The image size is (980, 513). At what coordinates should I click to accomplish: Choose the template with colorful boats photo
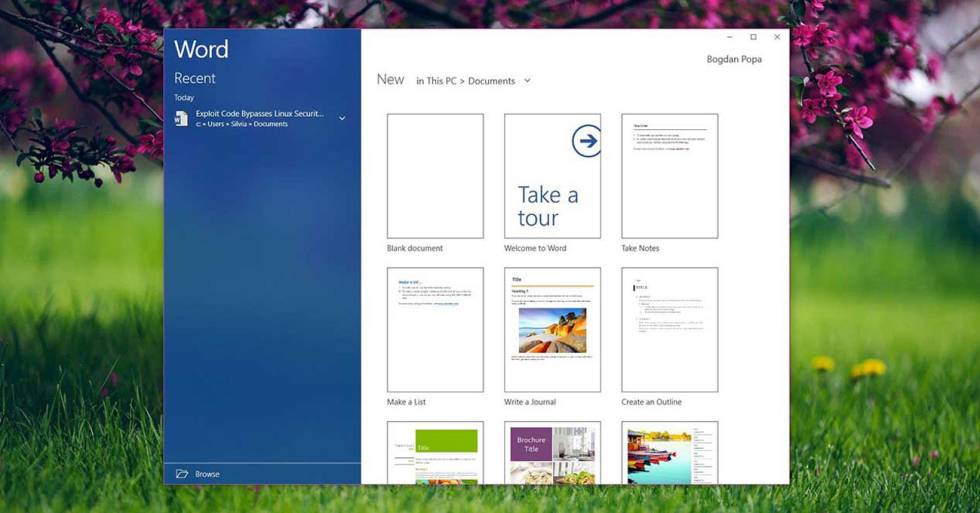(669, 452)
